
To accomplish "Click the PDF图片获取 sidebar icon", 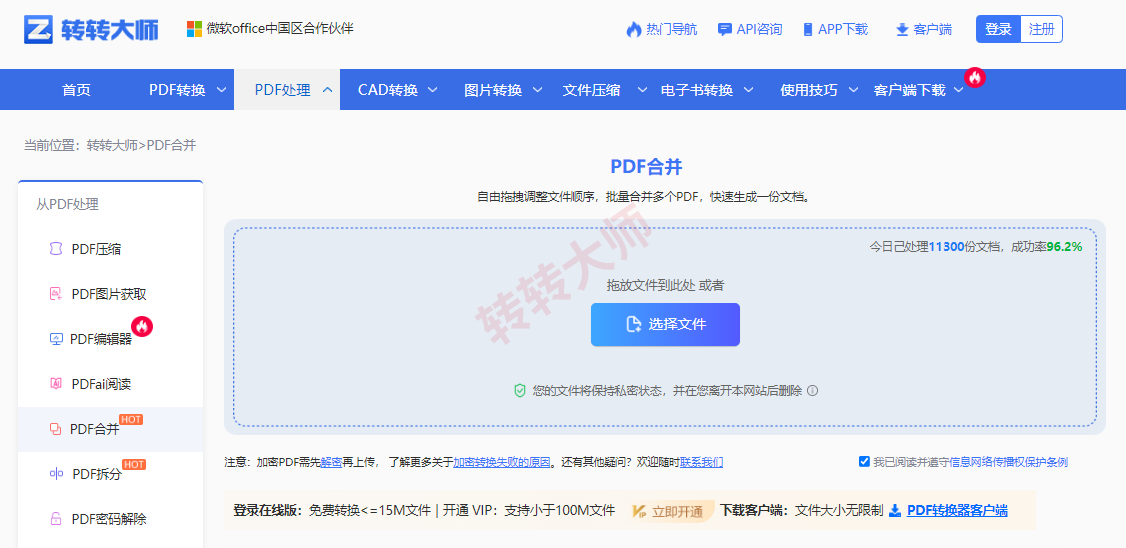I will click(55, 294).
